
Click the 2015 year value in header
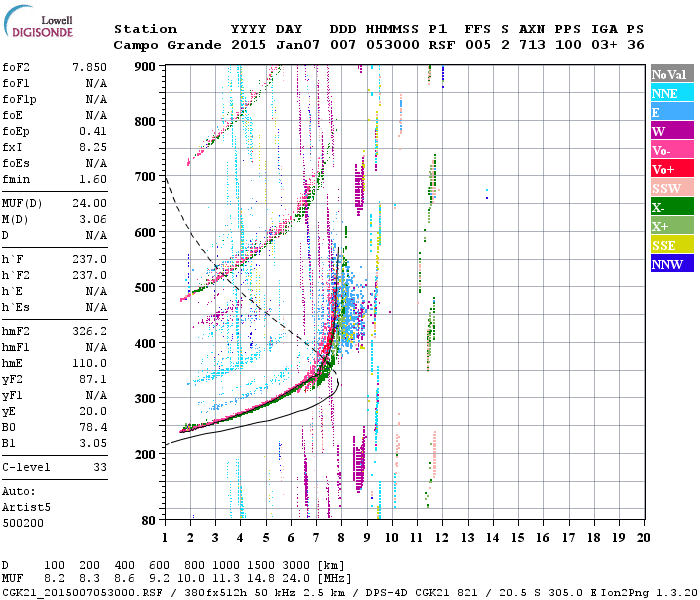tap(249, 45)
